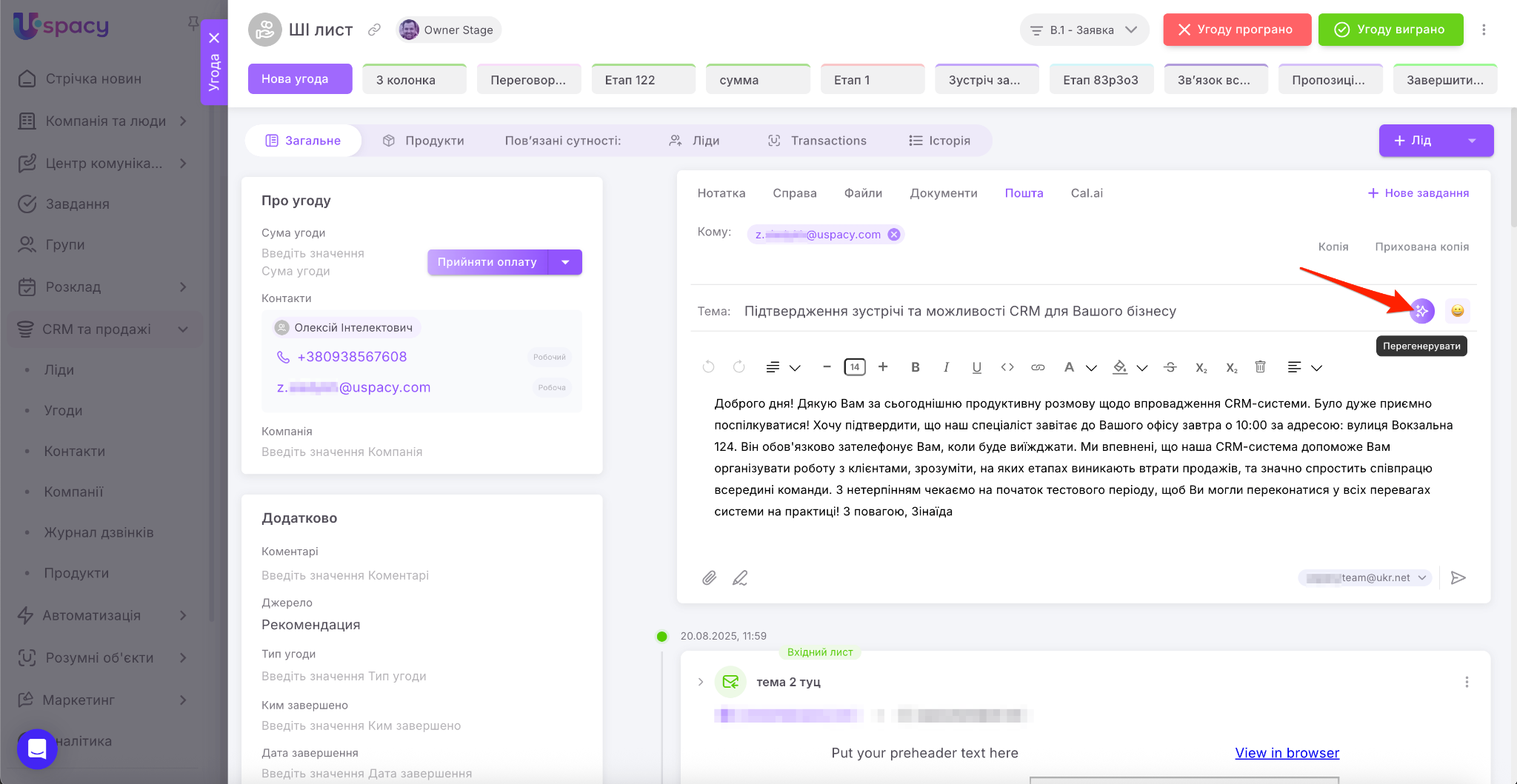1517x784 pixels.
Task: Open the emoji picker in the subject line
Action: click(x=1457, y=311)
